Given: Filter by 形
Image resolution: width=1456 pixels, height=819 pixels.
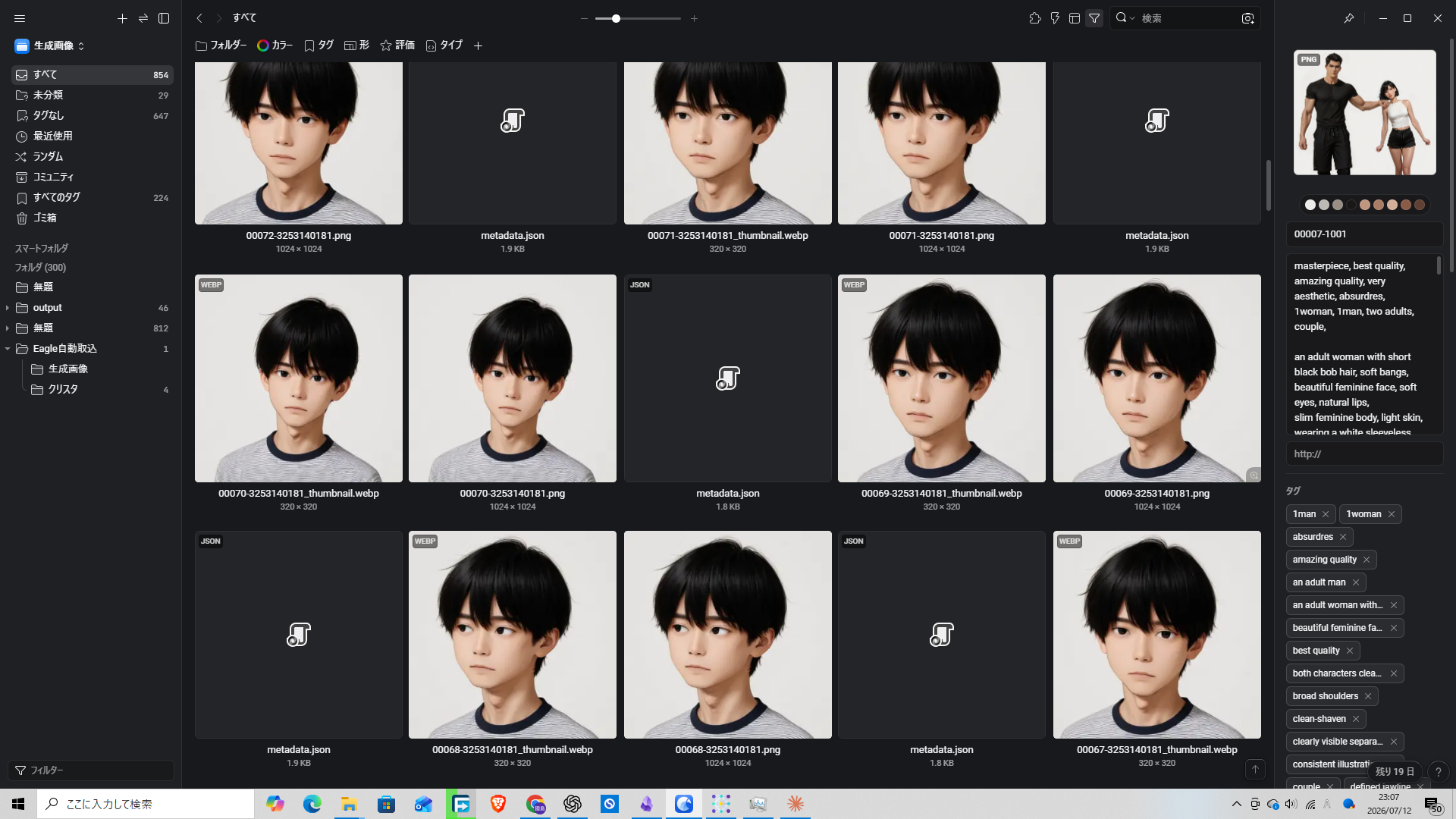Looking at the screenshot, I should point(356,45).
